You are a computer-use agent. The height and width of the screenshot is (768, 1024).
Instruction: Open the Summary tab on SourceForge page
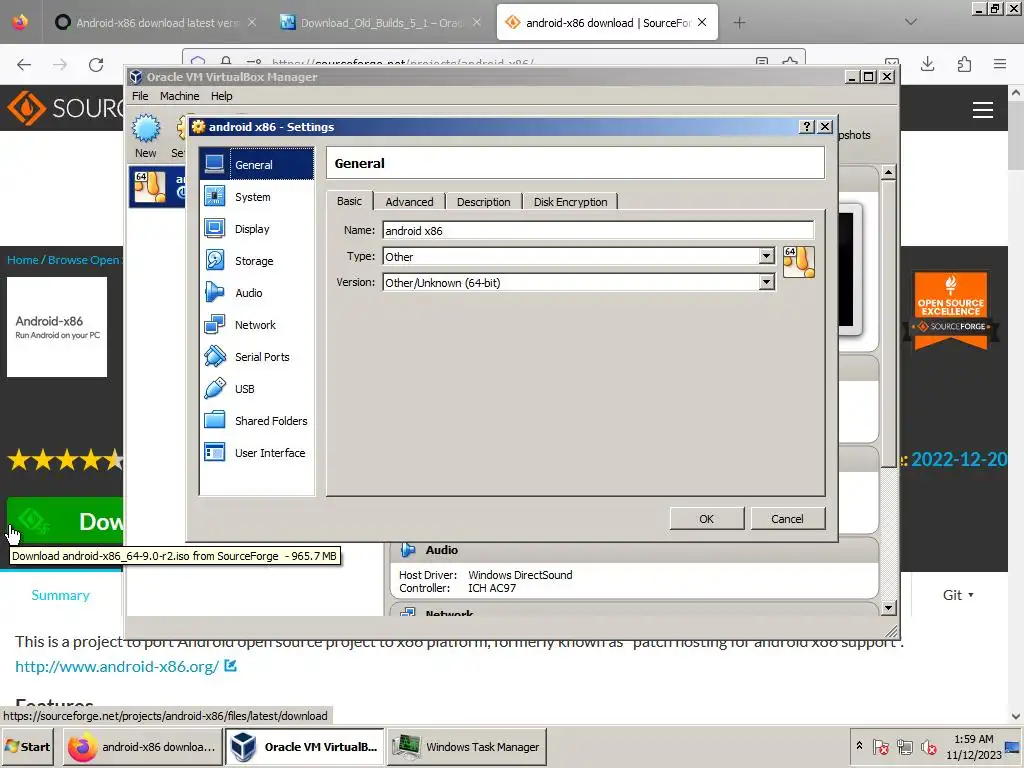click(61, 595)
